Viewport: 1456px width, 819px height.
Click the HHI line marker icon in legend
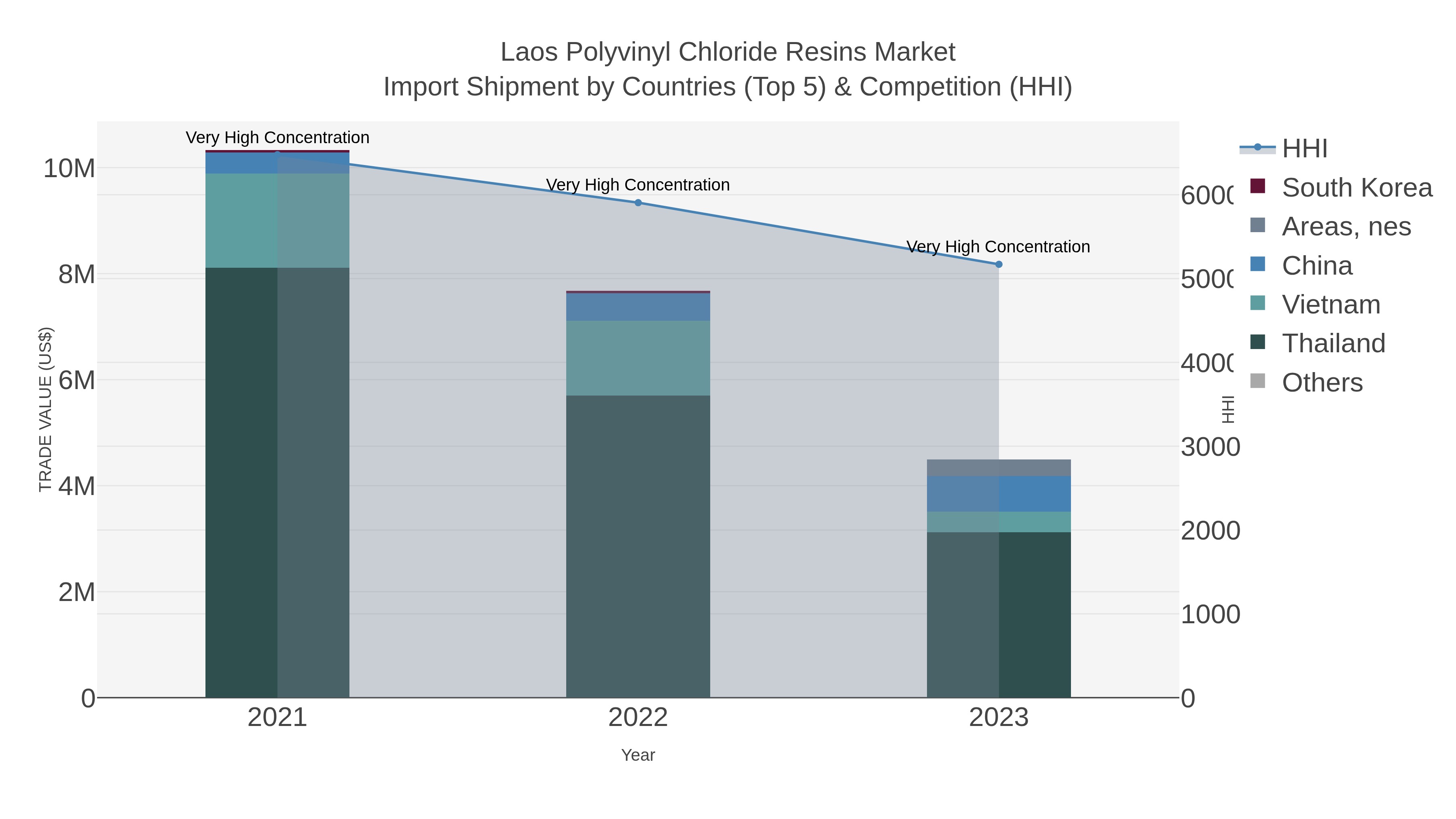point(1257,148)
